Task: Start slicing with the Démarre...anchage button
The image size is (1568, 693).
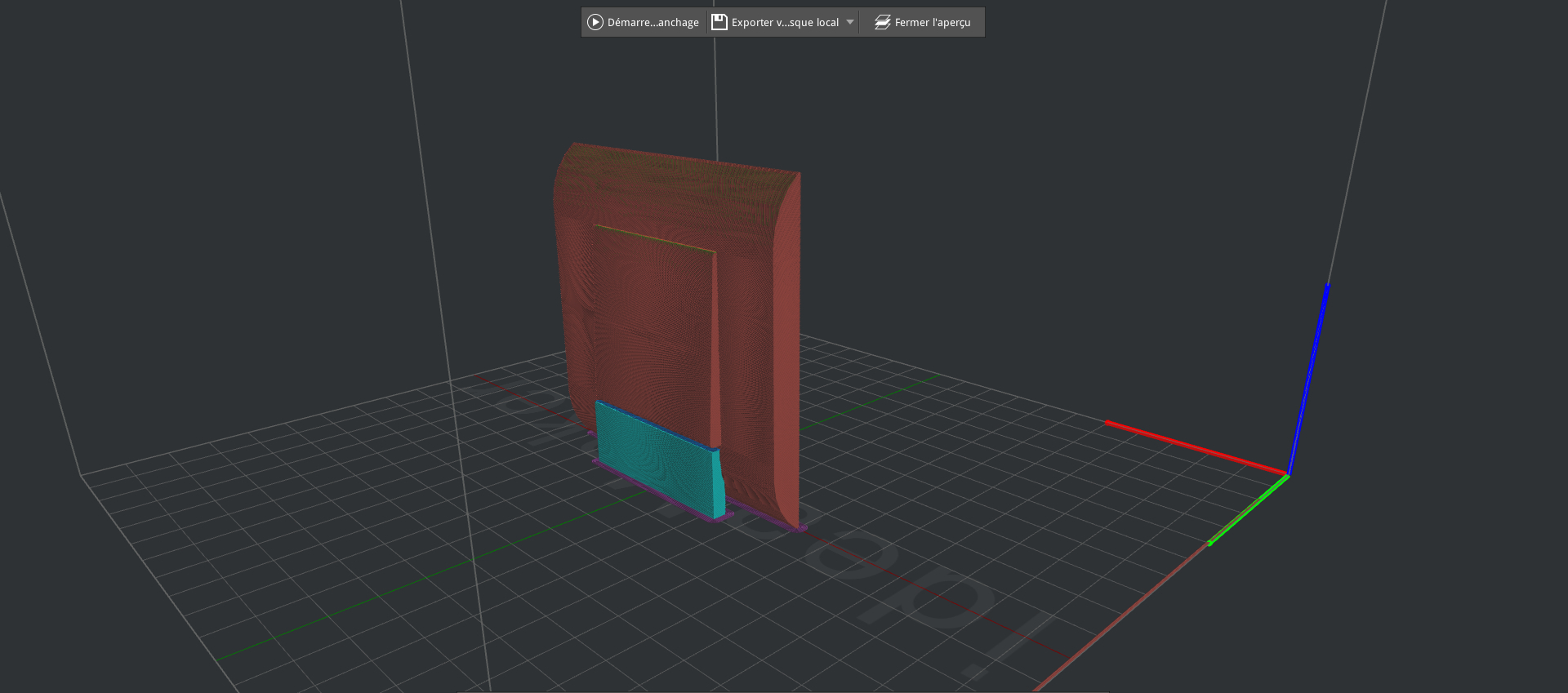Action: pyautogui.click(x=644, y=22)
